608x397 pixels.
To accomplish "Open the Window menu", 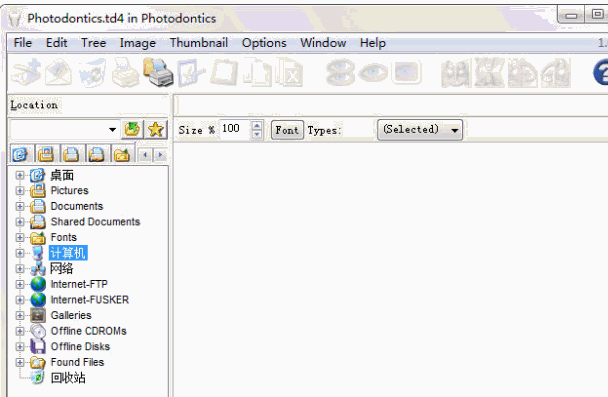I will [323, 43].
